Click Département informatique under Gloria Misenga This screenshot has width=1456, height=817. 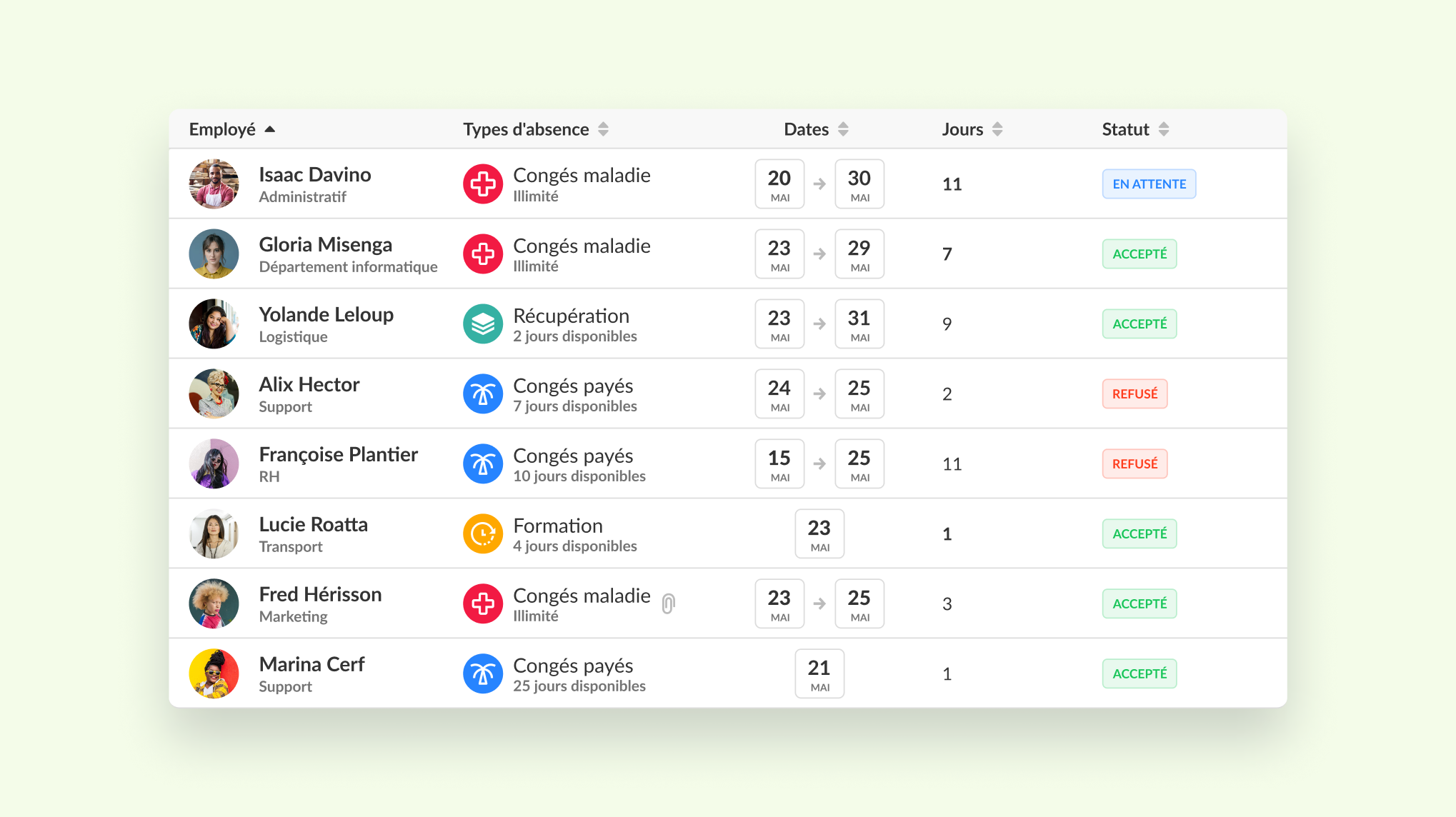point(349,267)
